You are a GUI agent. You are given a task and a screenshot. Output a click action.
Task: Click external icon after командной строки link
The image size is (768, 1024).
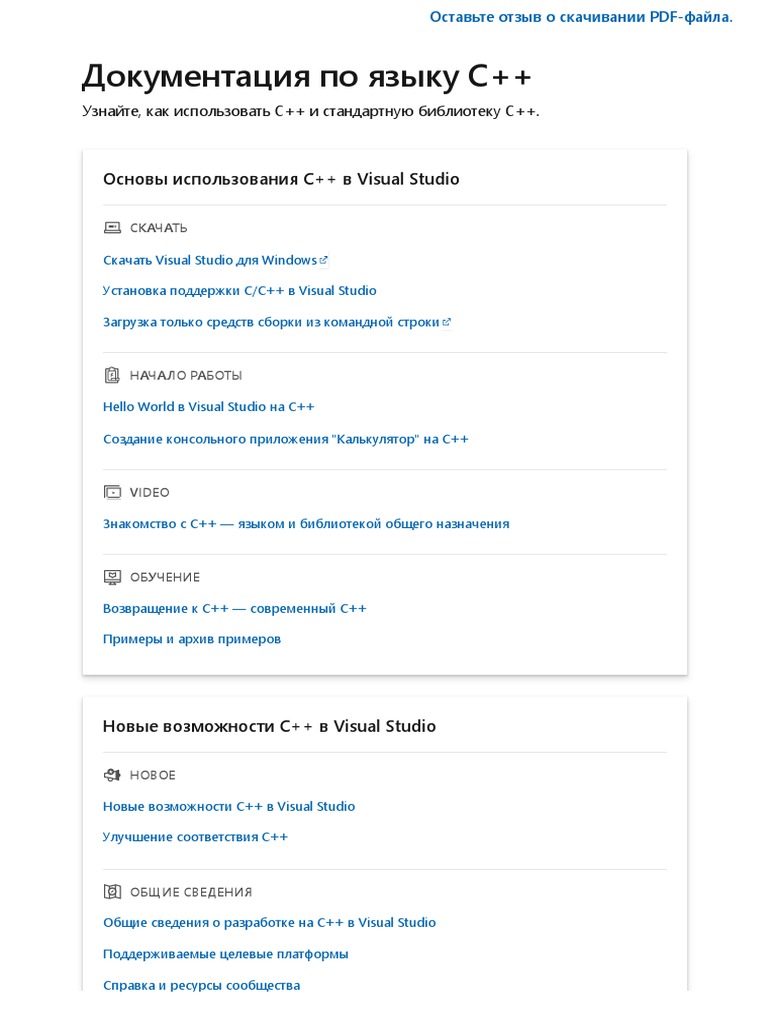tap(447, 322)
